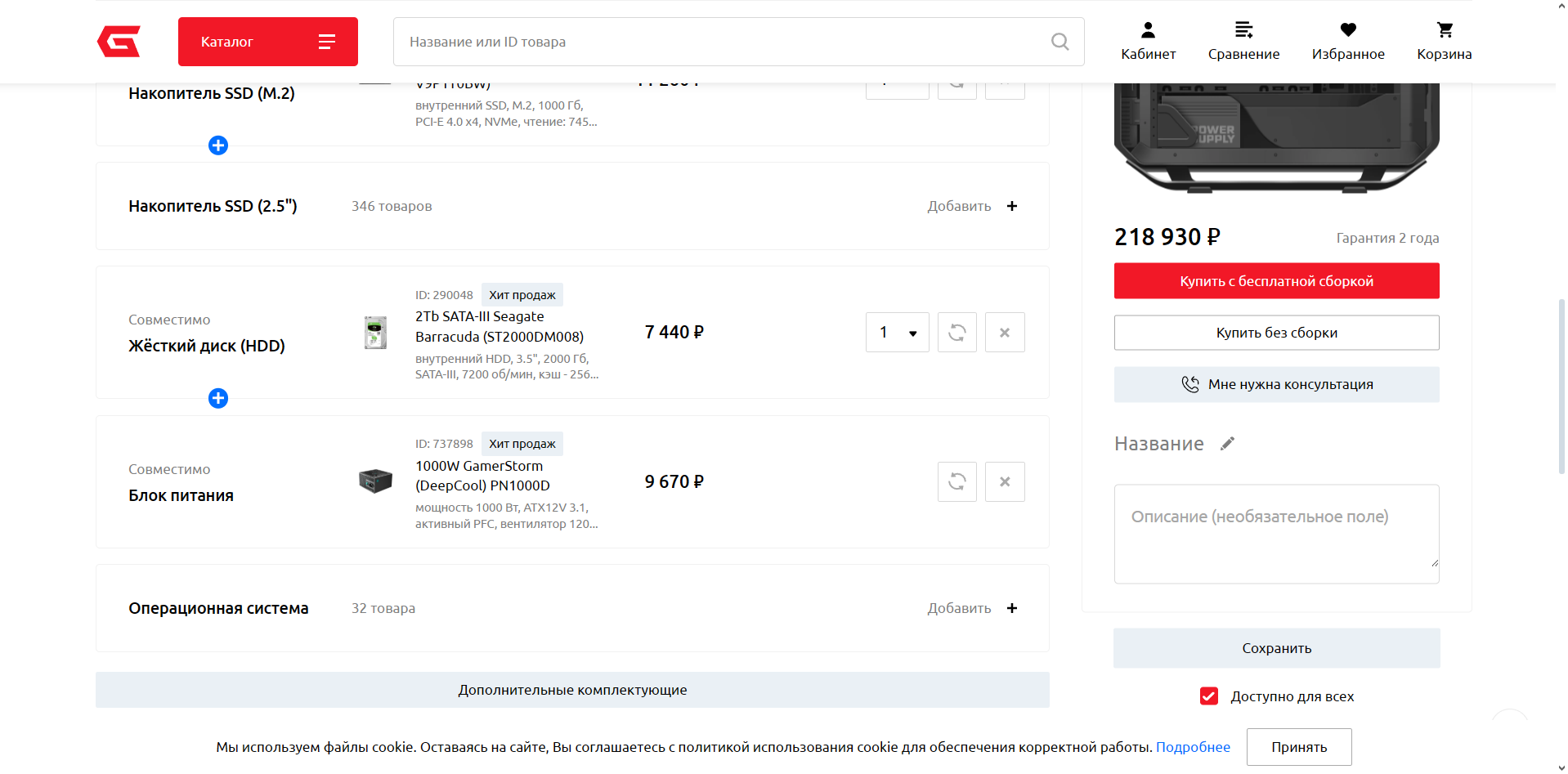
Task: Click the 32 товара count
Action: point(383,608)
